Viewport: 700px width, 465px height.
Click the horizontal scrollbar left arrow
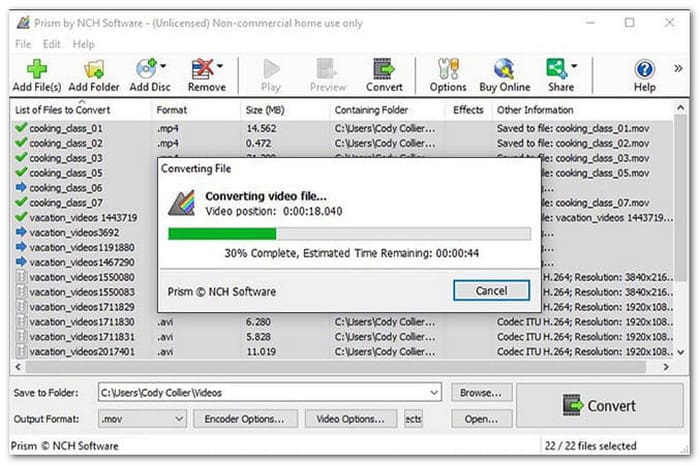pos(18,367)
